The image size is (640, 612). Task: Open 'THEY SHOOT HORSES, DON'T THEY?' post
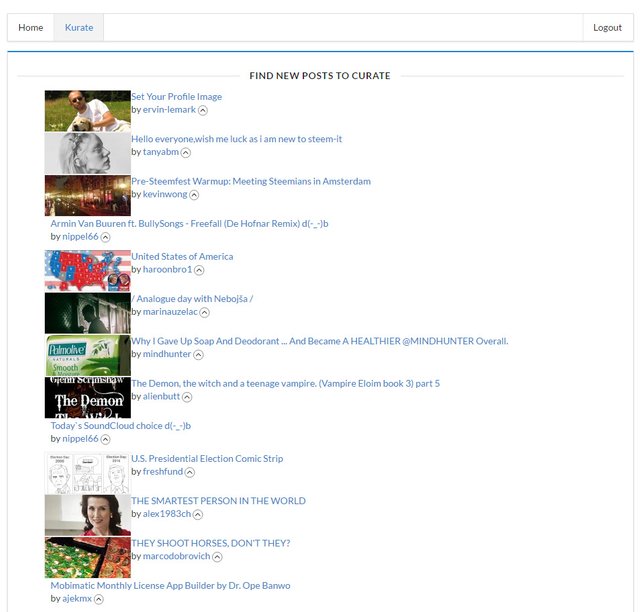pyautogui.click(x=211, y=543)
